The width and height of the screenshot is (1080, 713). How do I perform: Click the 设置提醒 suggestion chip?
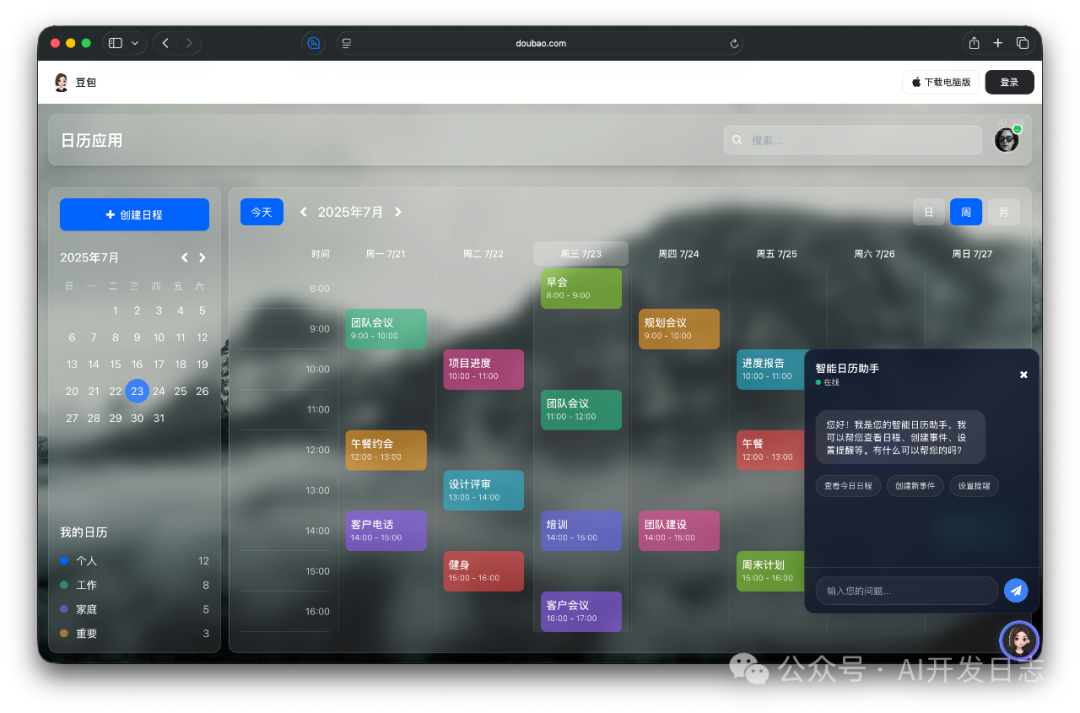point(974,486)
